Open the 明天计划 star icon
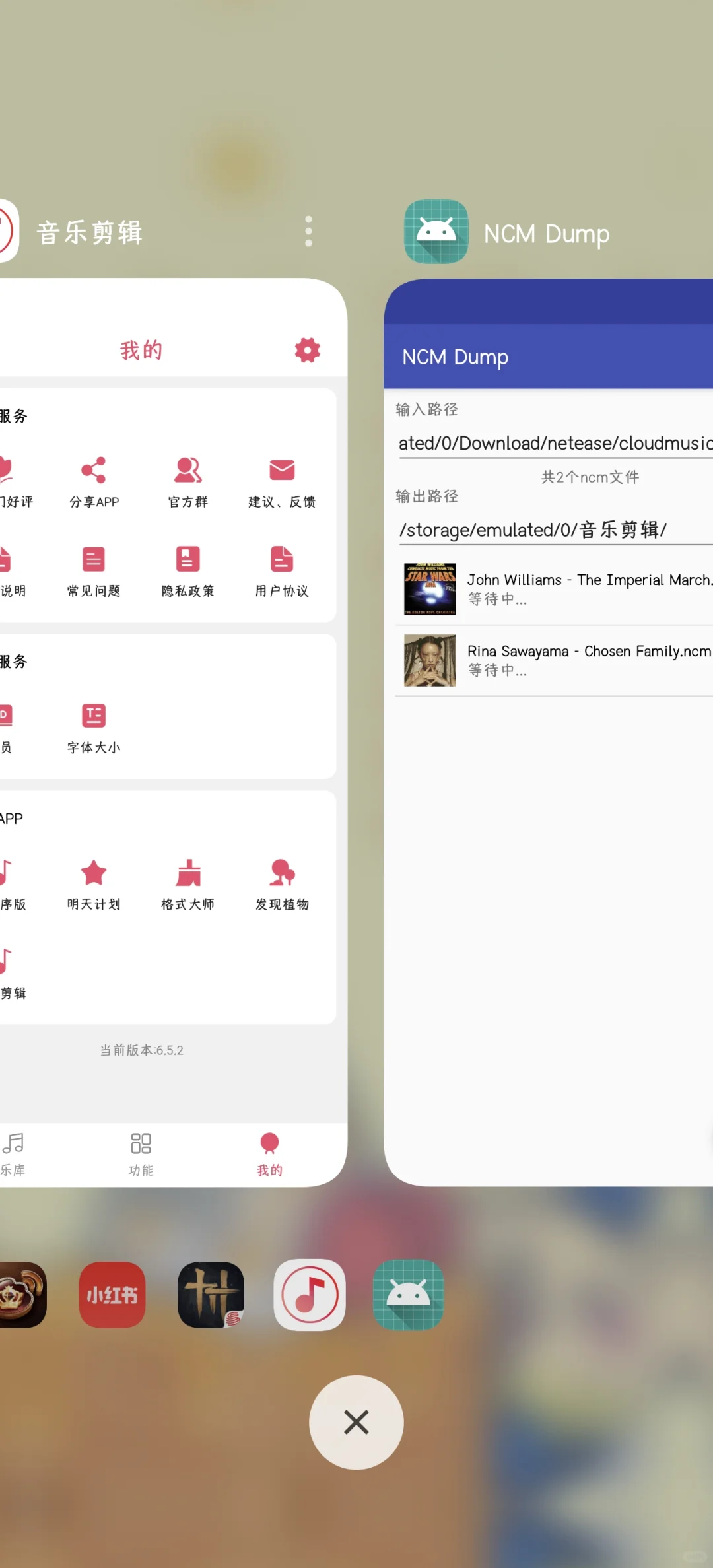Image resolution: width=713 pixels, height=1568 pixels. (x=94, y=873)
